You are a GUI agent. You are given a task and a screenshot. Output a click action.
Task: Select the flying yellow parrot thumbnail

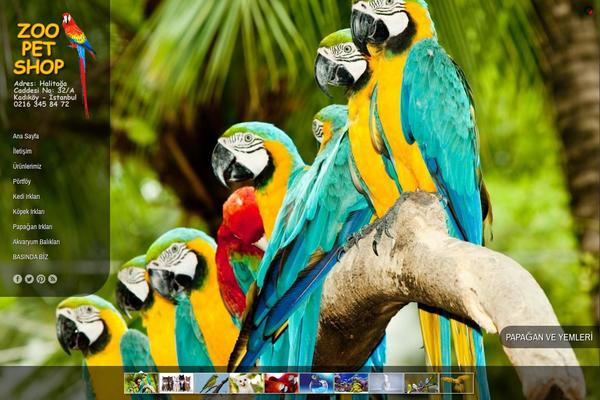coord(457,383)
